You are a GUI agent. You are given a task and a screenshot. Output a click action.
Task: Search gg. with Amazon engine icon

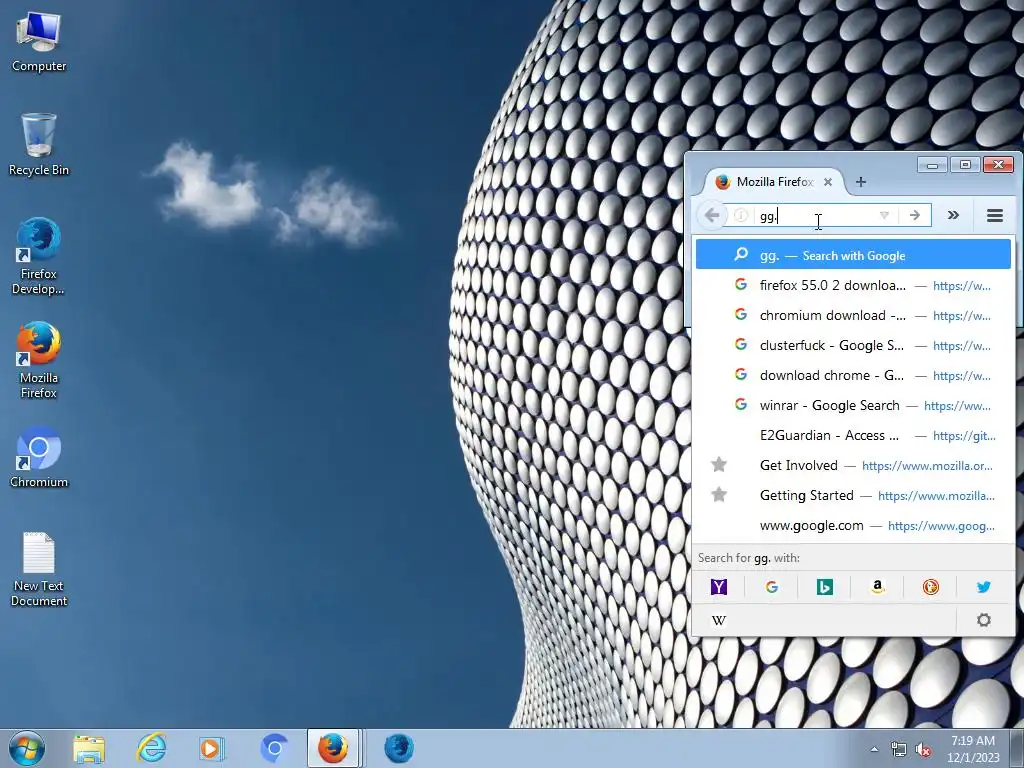pos(877,586)
